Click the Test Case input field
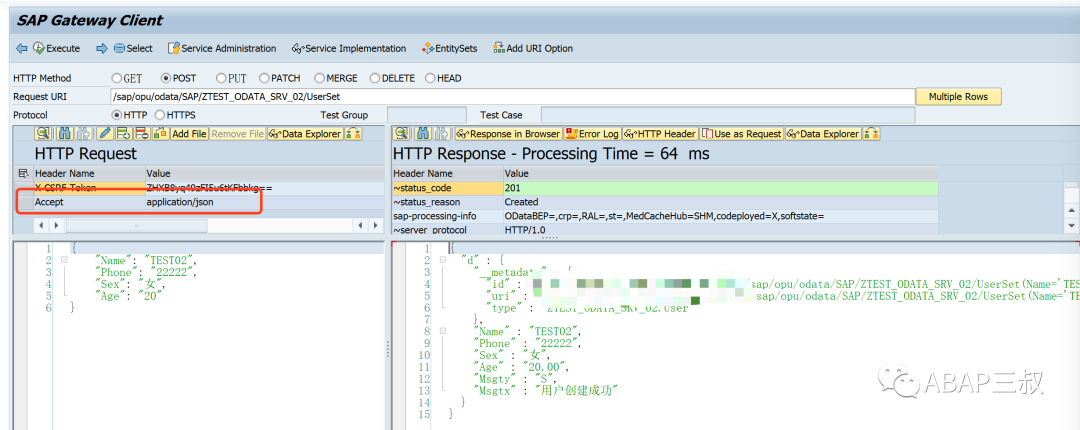Screen dimensions: 1080x430 click(x=727, y=115)
